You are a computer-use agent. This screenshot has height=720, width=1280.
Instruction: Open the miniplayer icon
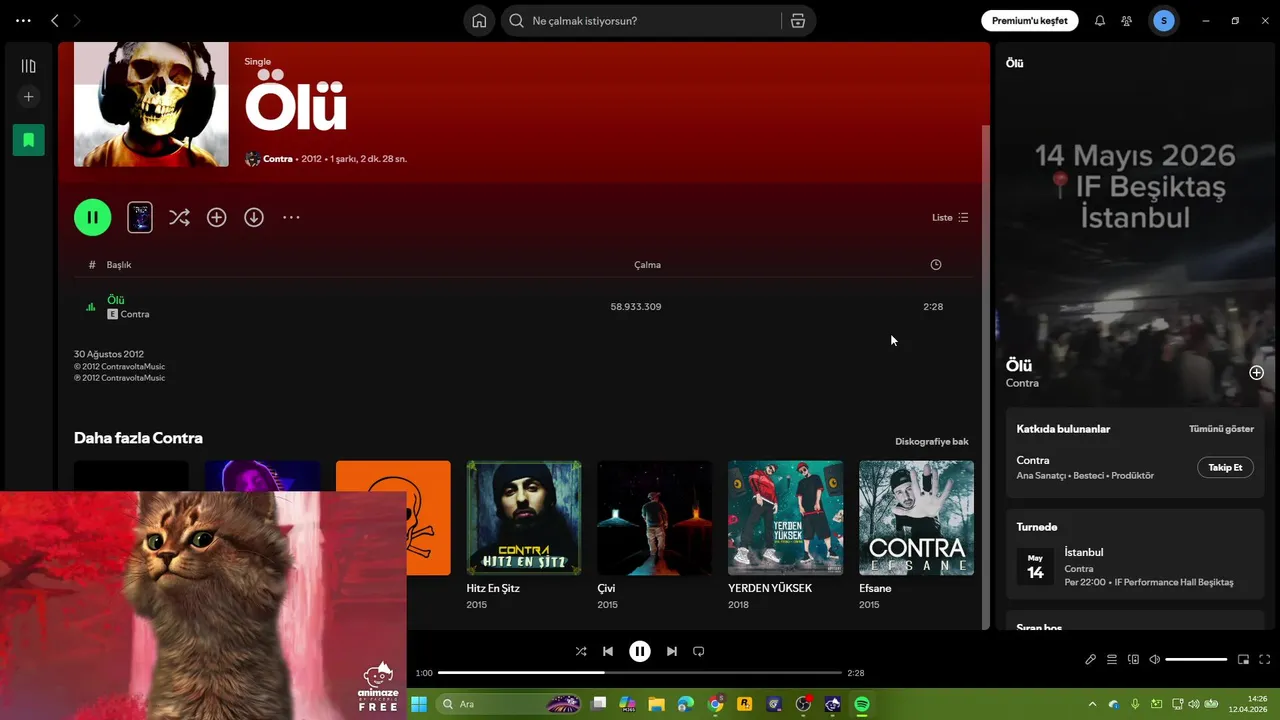tap(1244, 659)
